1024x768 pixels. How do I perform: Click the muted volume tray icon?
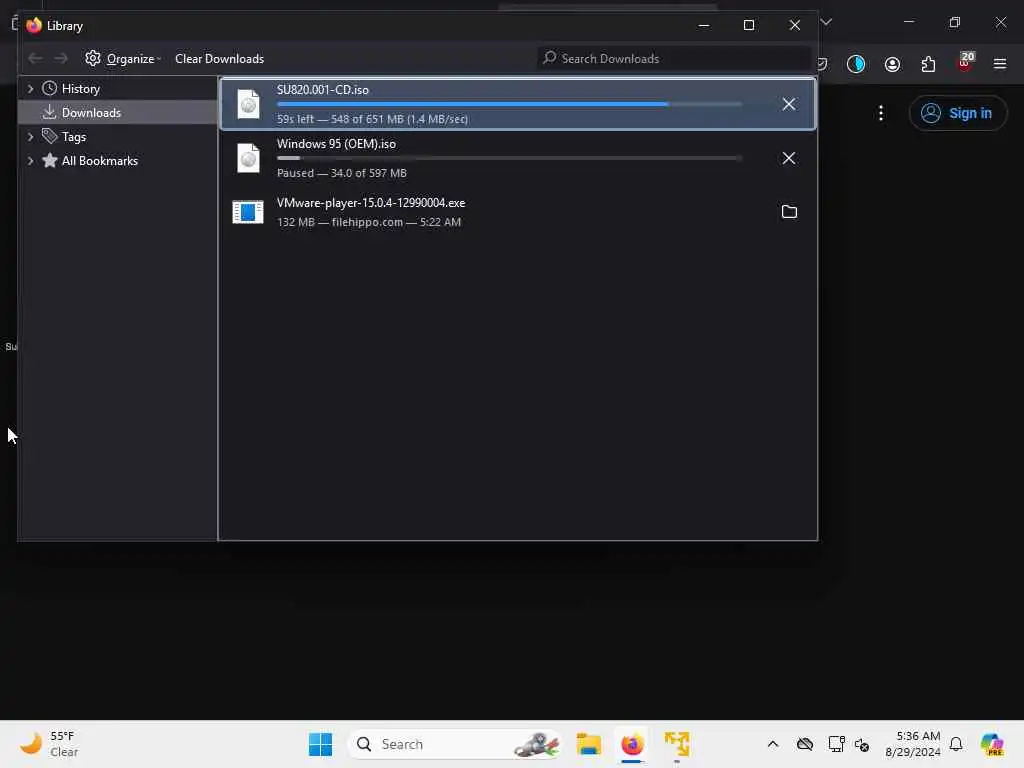pyautogui.click(x=861, y=744)
